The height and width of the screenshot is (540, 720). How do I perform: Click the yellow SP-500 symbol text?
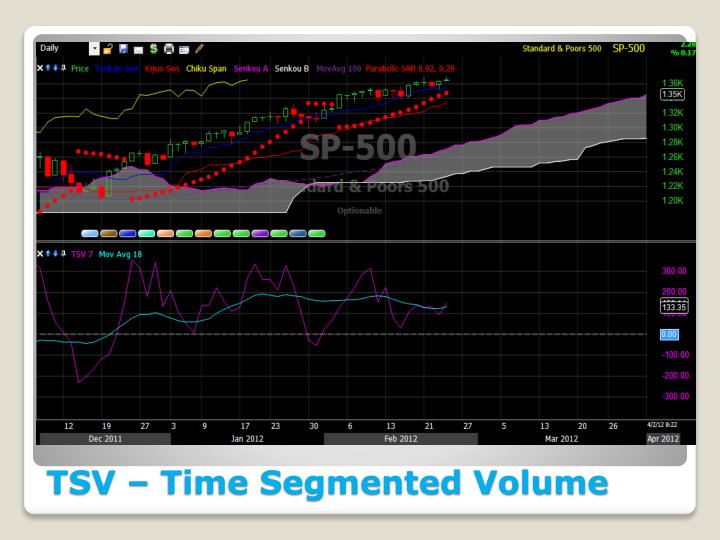click(x=629, y=48)
